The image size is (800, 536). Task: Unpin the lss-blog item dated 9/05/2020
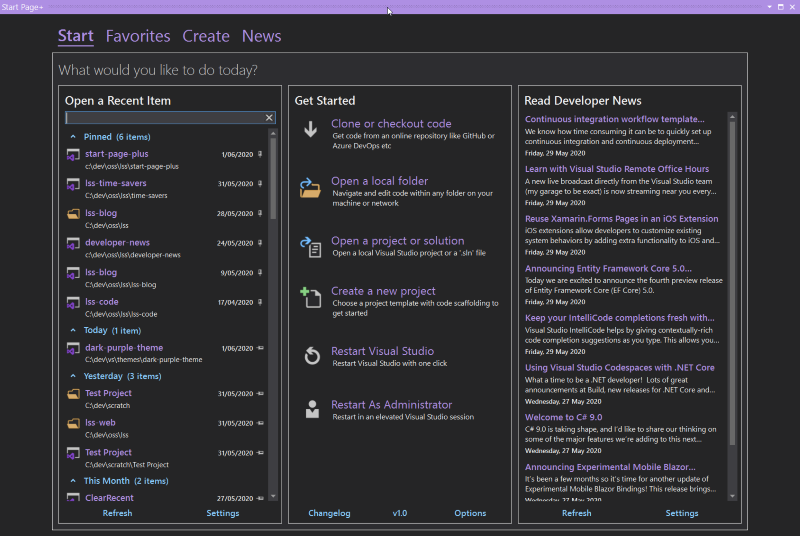tap(260, 272)
